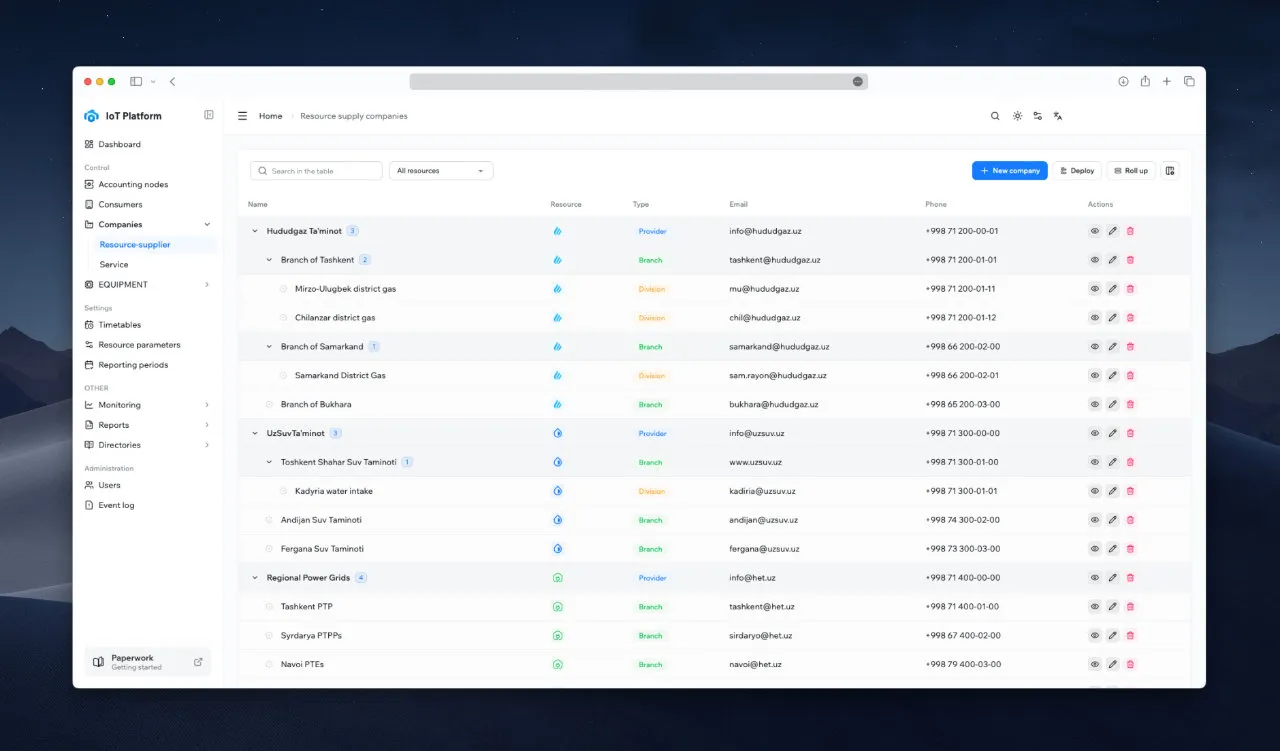The image size is (1280, 751).
Task: Focus the Search in the table field
Action: pos(315,170)
